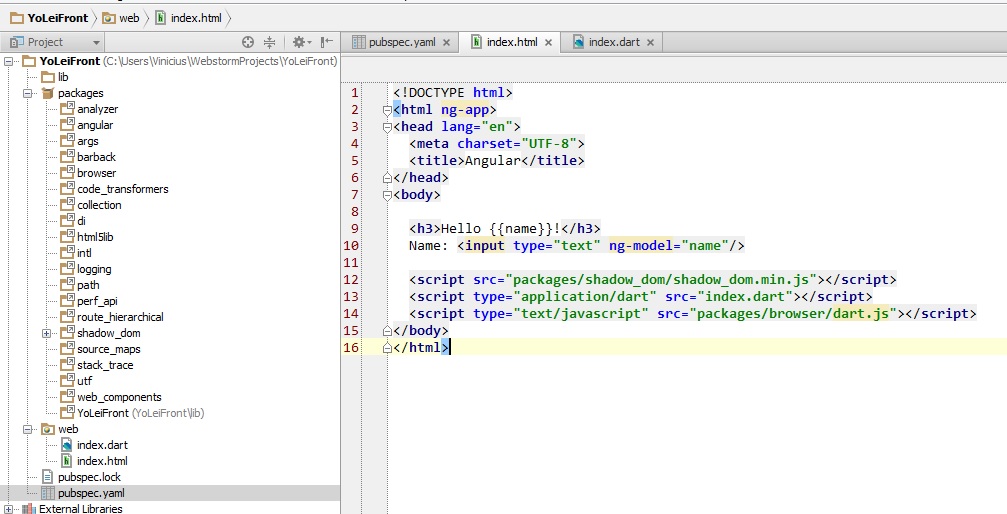Screen dimensions: 1007x514
Task: Select the lib folder in project tree
Action: [x=63, y=77]
